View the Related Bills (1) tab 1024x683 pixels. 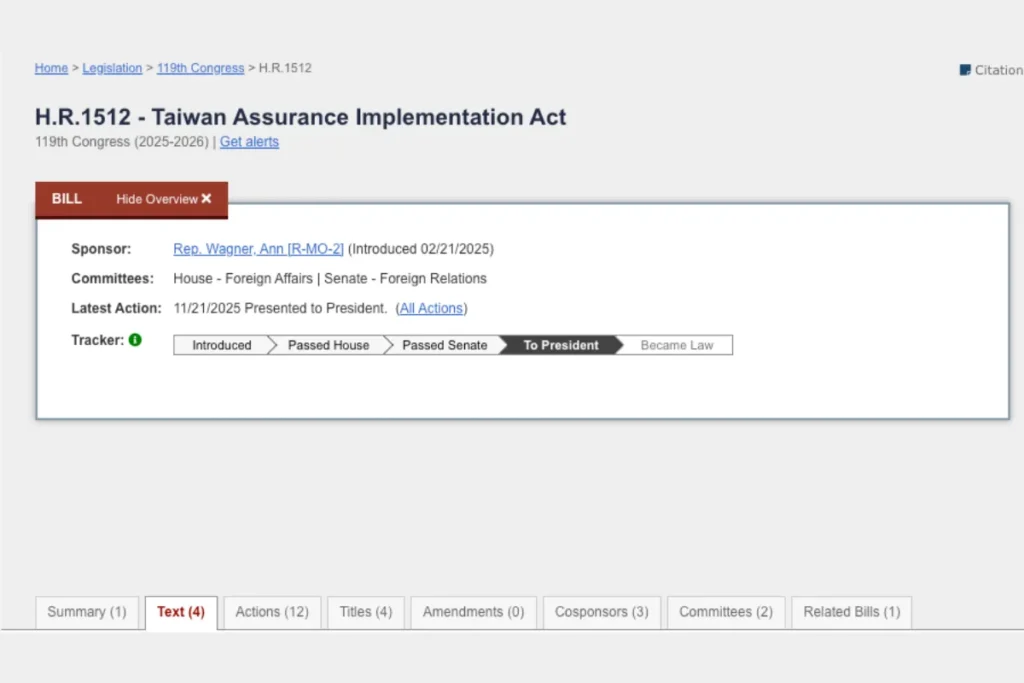pyautogui.click(x=851, y=612)
